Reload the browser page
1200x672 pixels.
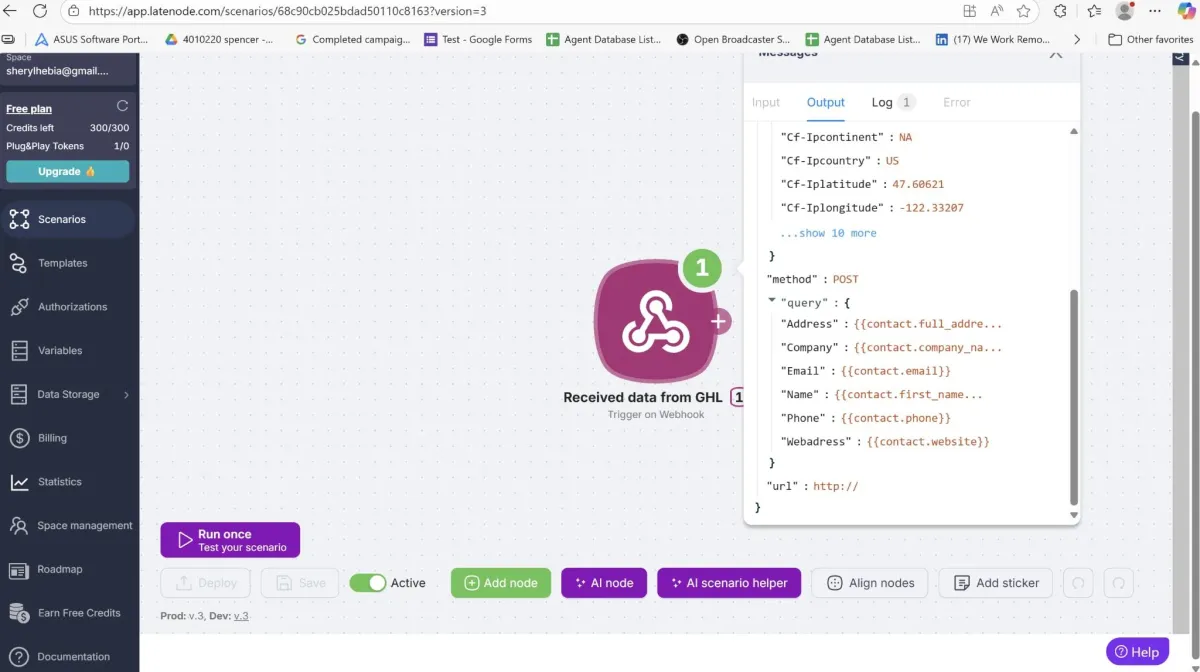(x=40, y=11)
